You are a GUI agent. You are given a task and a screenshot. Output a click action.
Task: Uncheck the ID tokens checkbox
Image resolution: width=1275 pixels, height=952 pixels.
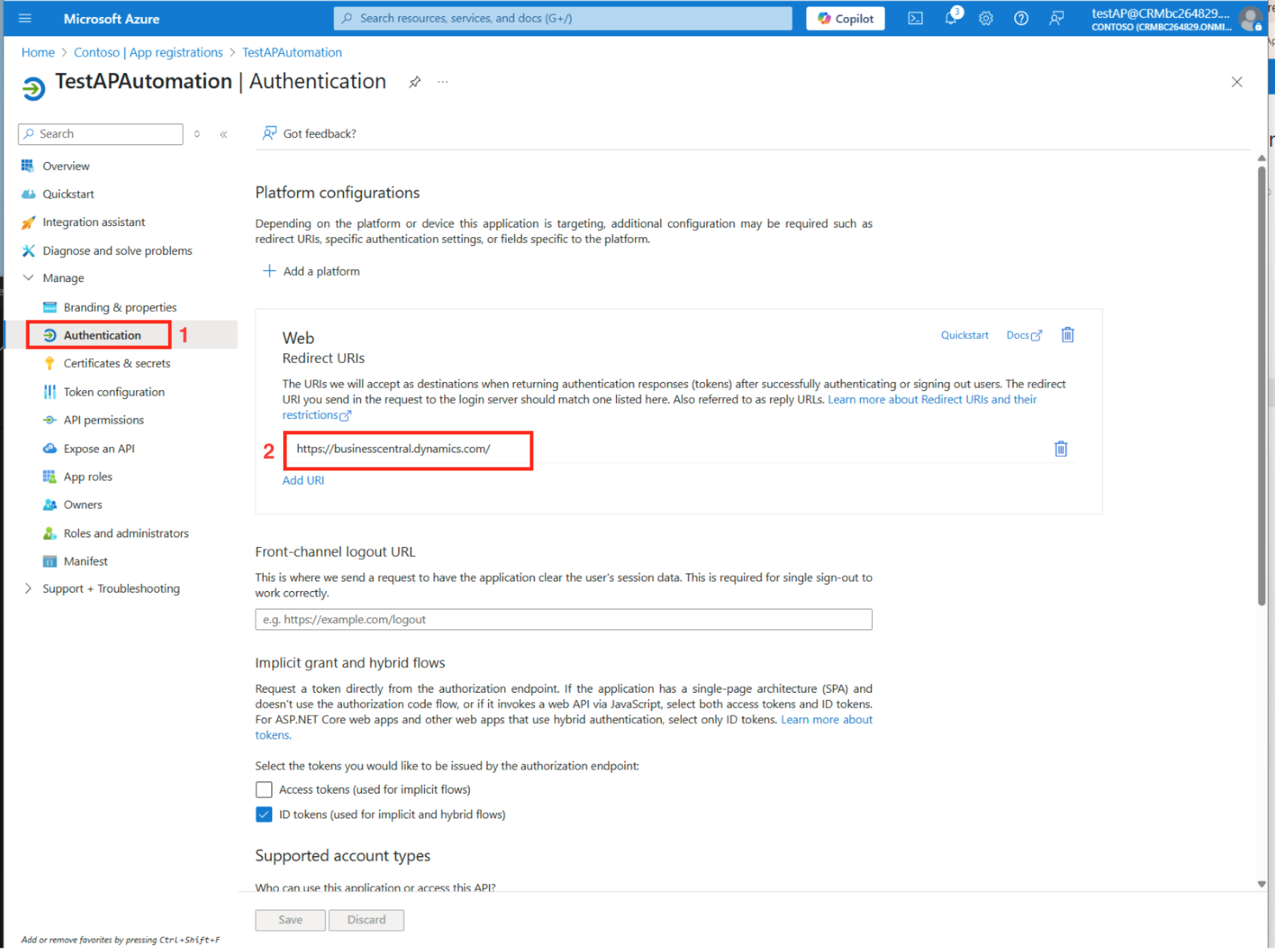click(264, 815)
